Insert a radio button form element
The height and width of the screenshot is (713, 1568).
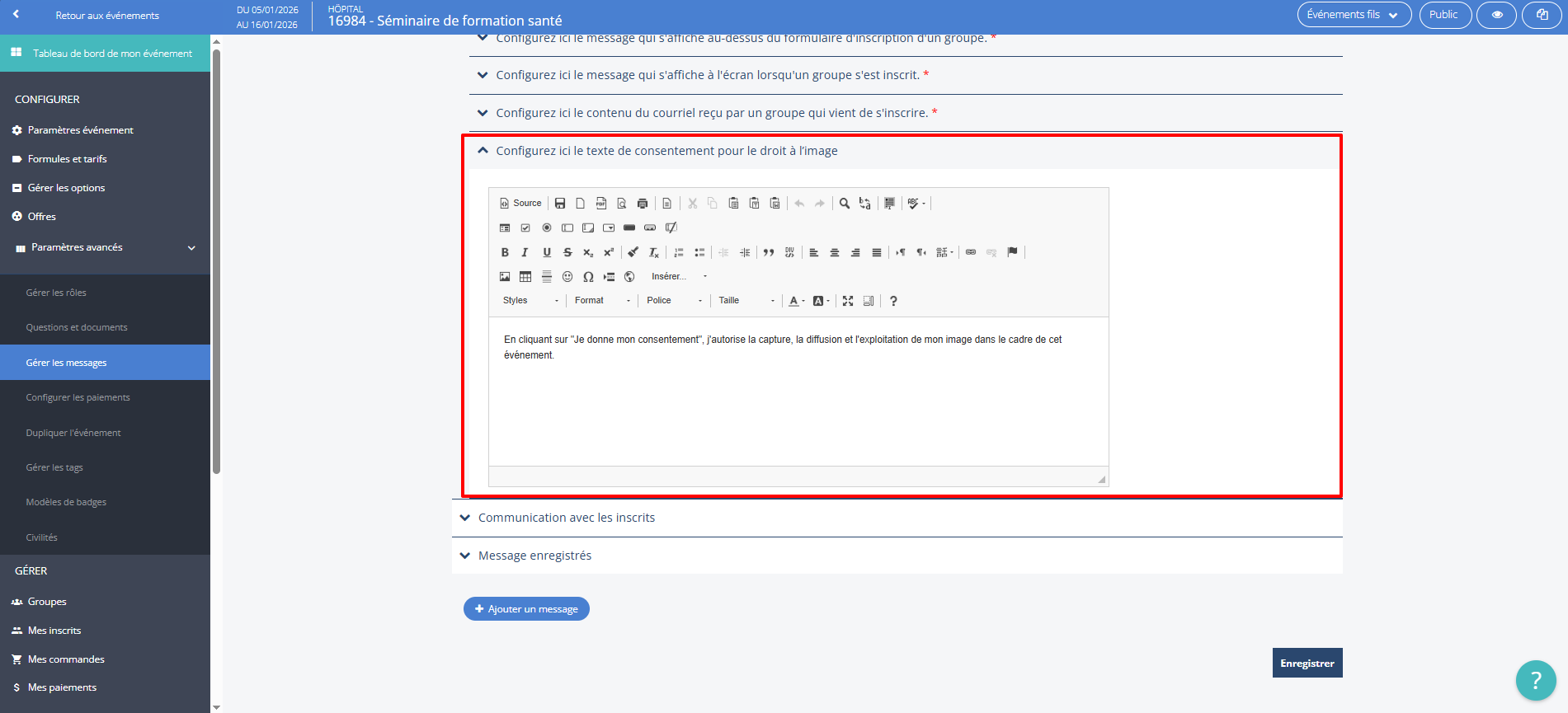[546, 228]
